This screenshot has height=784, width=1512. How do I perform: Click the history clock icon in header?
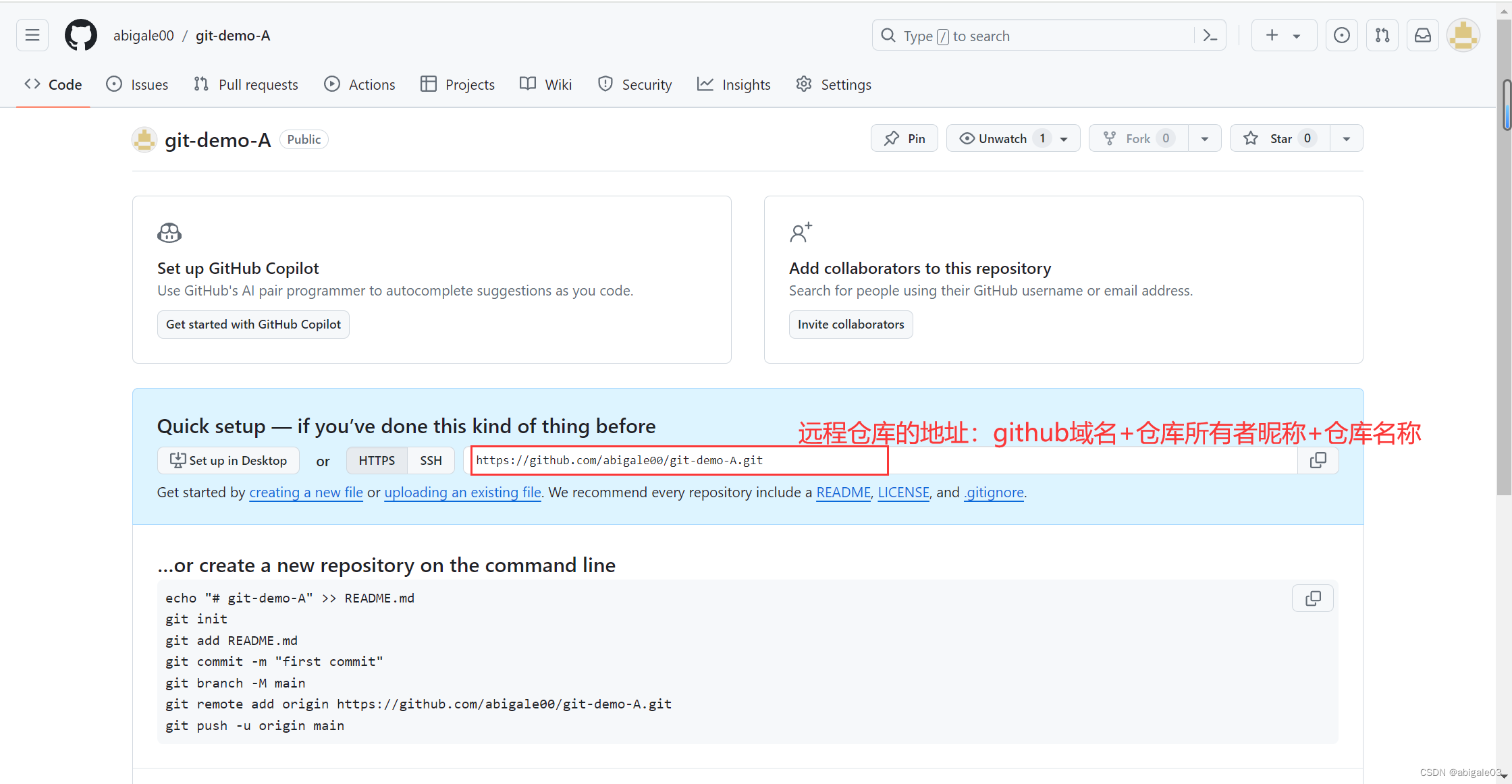pyautogui.click(x=1341, y=35)
